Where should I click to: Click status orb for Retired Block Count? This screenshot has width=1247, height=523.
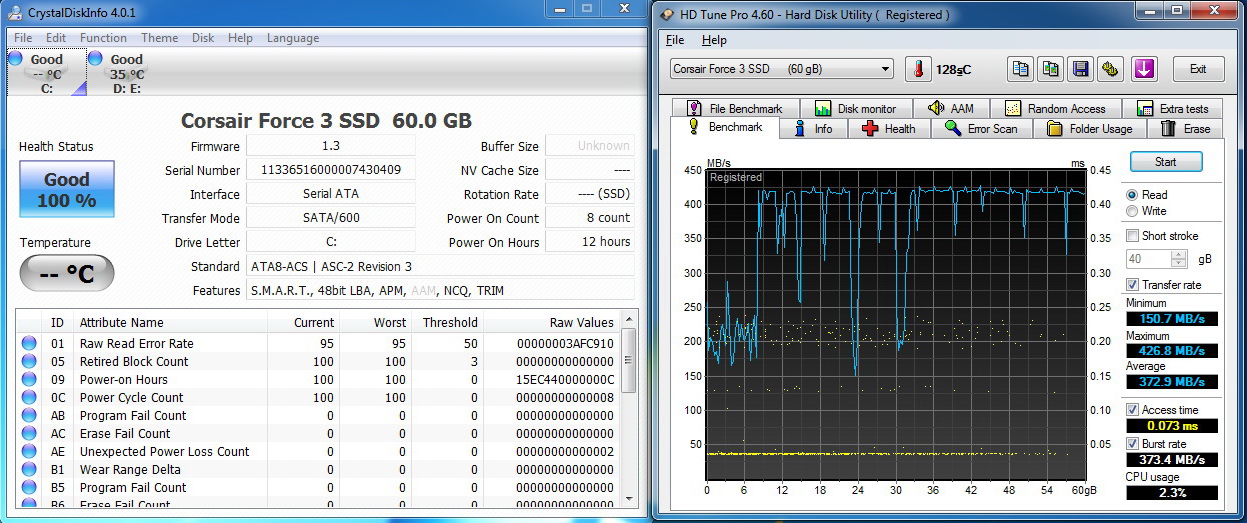(x=29, y=361)
